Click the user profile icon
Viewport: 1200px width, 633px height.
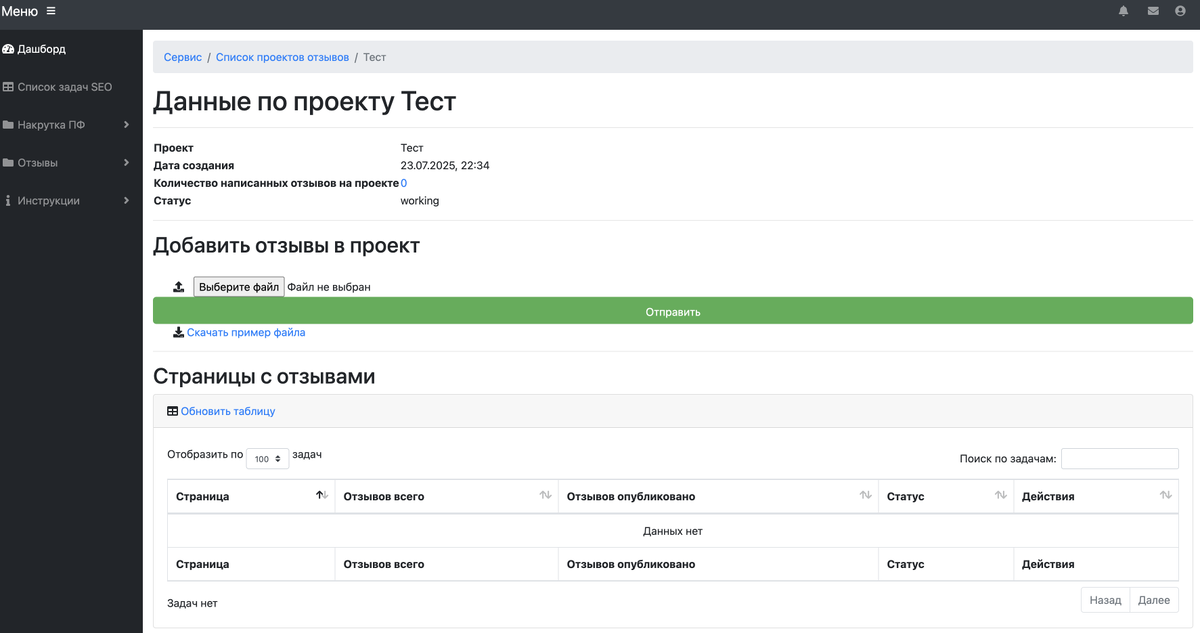(1182, 11)
